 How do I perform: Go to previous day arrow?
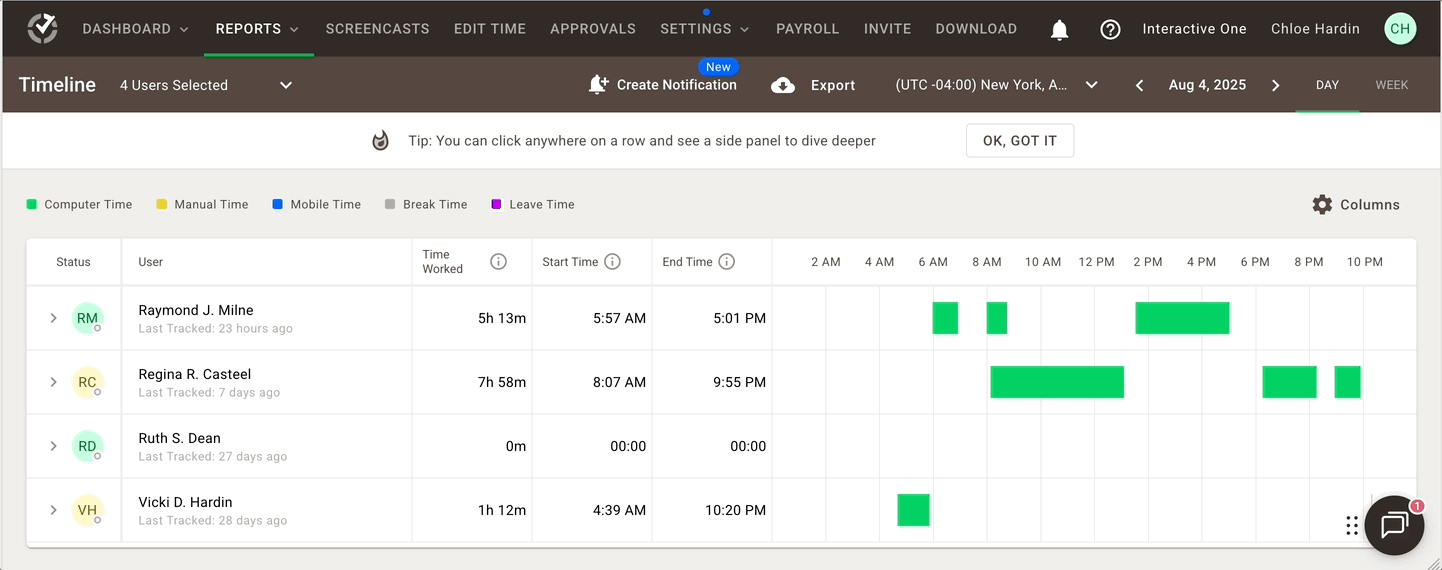tap(1139, 85)
